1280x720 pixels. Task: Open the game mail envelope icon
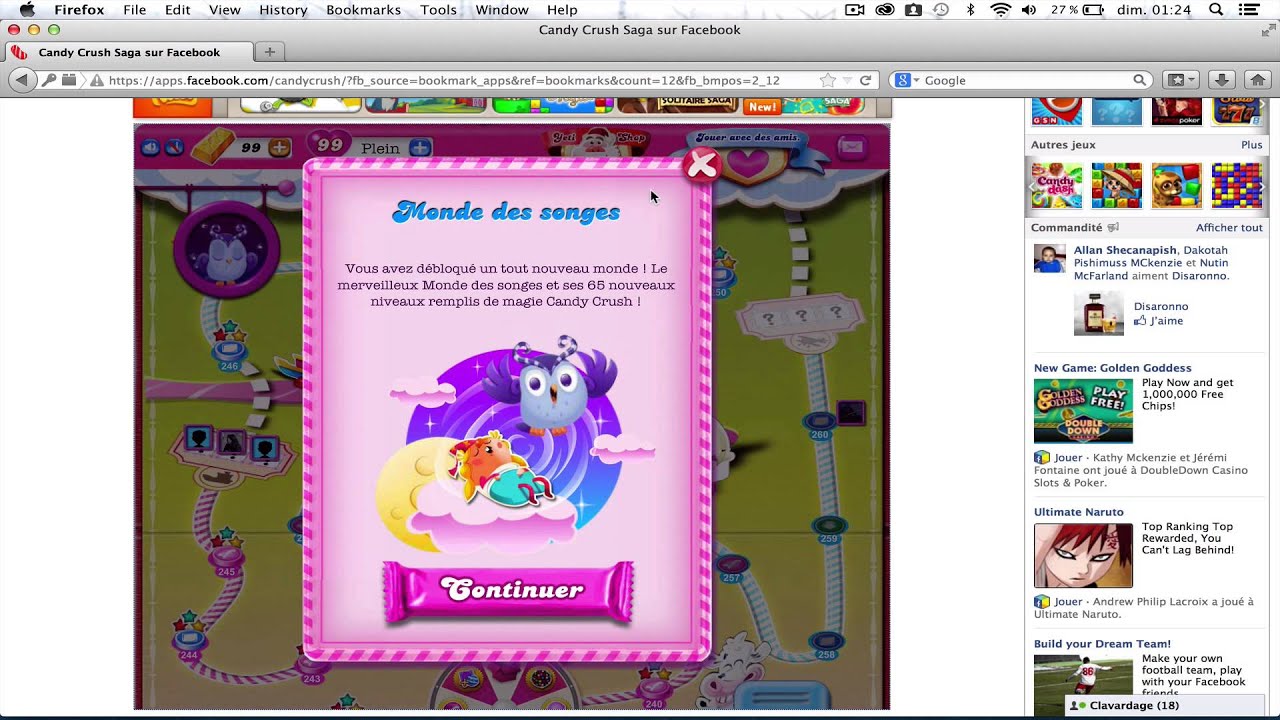[851, 147]
